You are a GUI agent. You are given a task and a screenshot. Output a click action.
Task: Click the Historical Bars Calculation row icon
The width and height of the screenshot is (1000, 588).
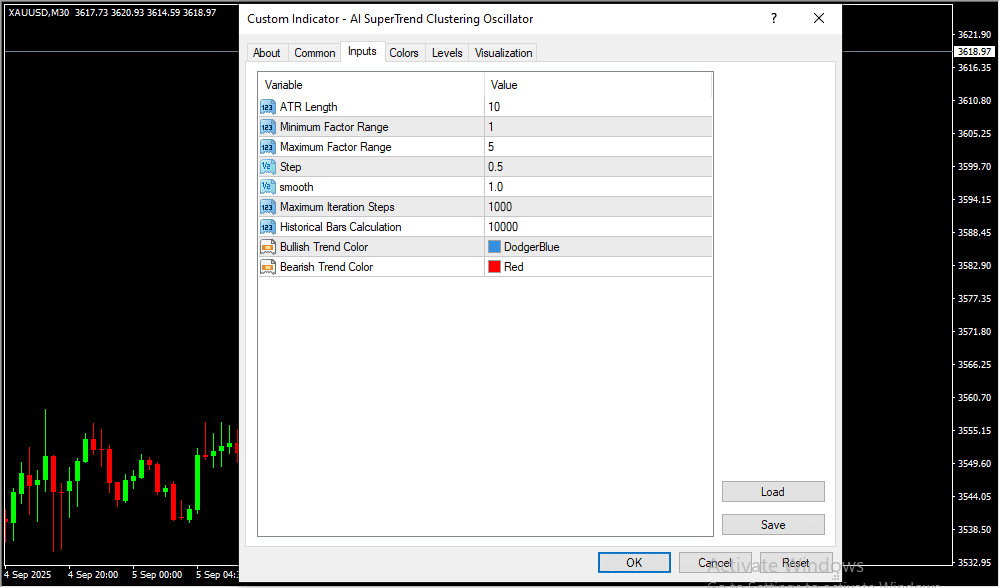point(267,227)
